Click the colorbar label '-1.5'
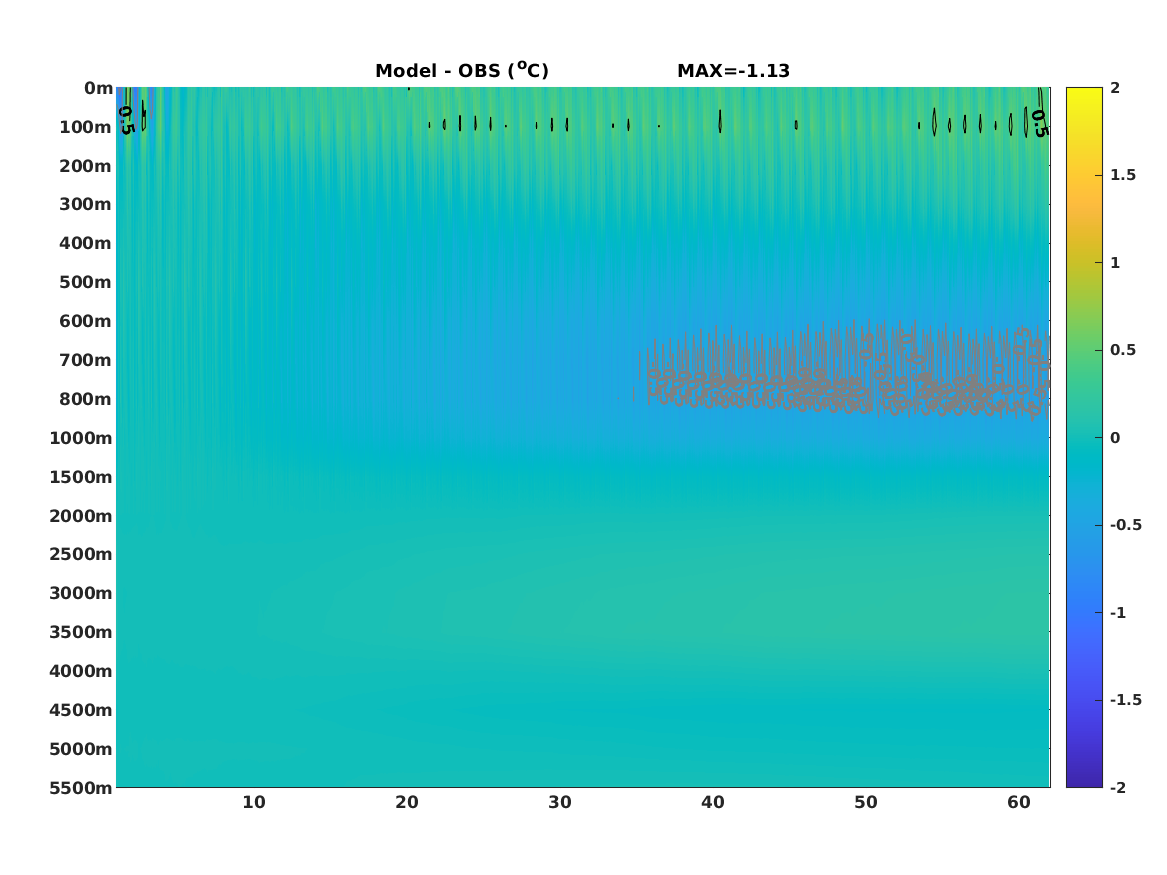Image resolution: width=1167 pixels, height=875 pixels. pos(1126,699)
